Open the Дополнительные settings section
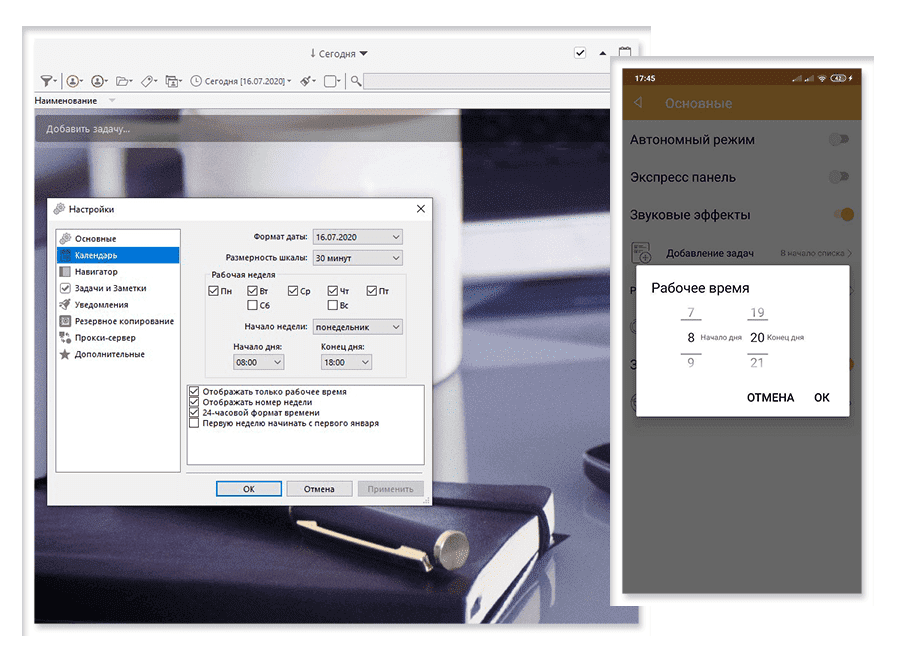Screen dimensions: 900x664 [x=118, y=354]
